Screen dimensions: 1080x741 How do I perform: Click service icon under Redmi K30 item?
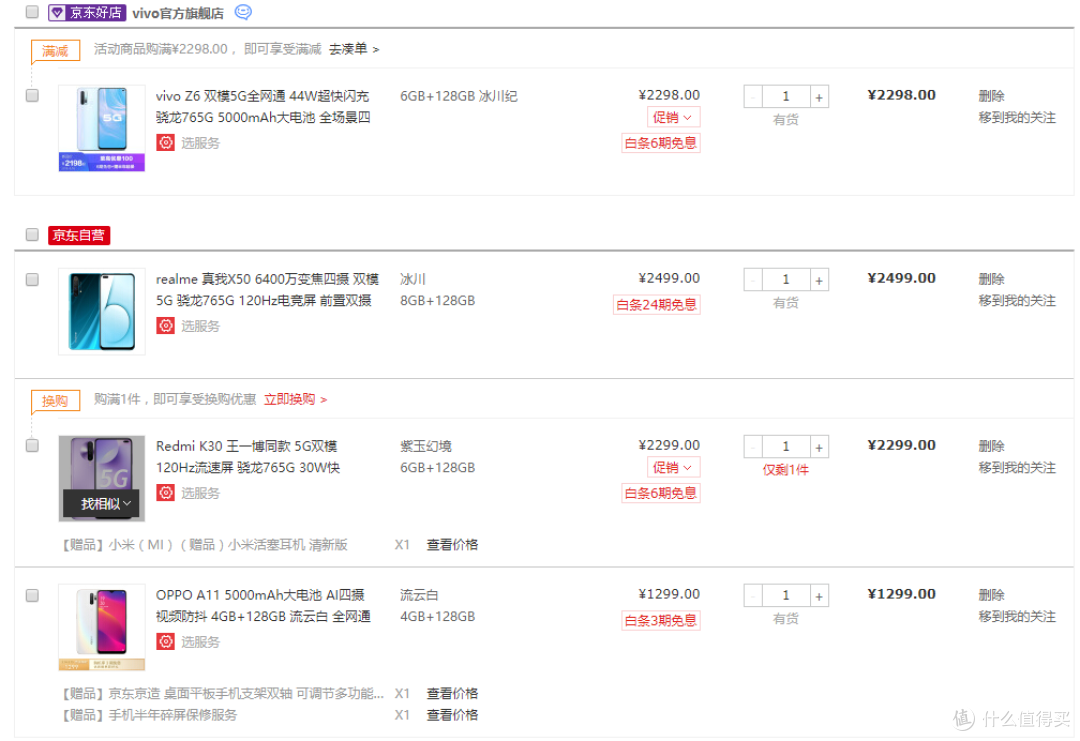pos(165,493)
